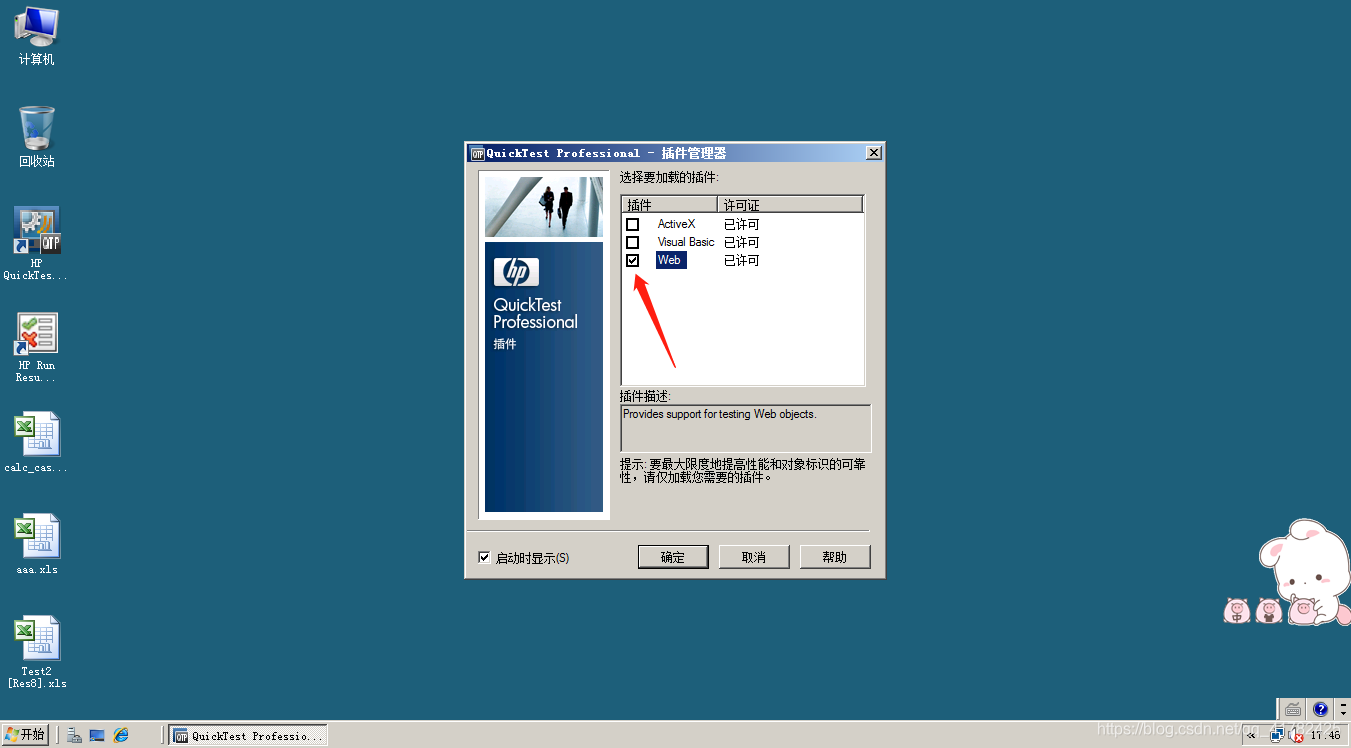Click the 取消 button
The height and width of the screenshot is (748, 1351).
[x=754, y=557]
